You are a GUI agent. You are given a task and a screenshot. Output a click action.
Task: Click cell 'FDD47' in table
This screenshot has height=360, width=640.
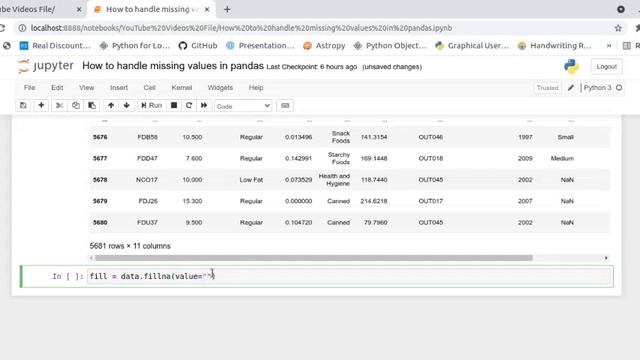tap(147, 158)
